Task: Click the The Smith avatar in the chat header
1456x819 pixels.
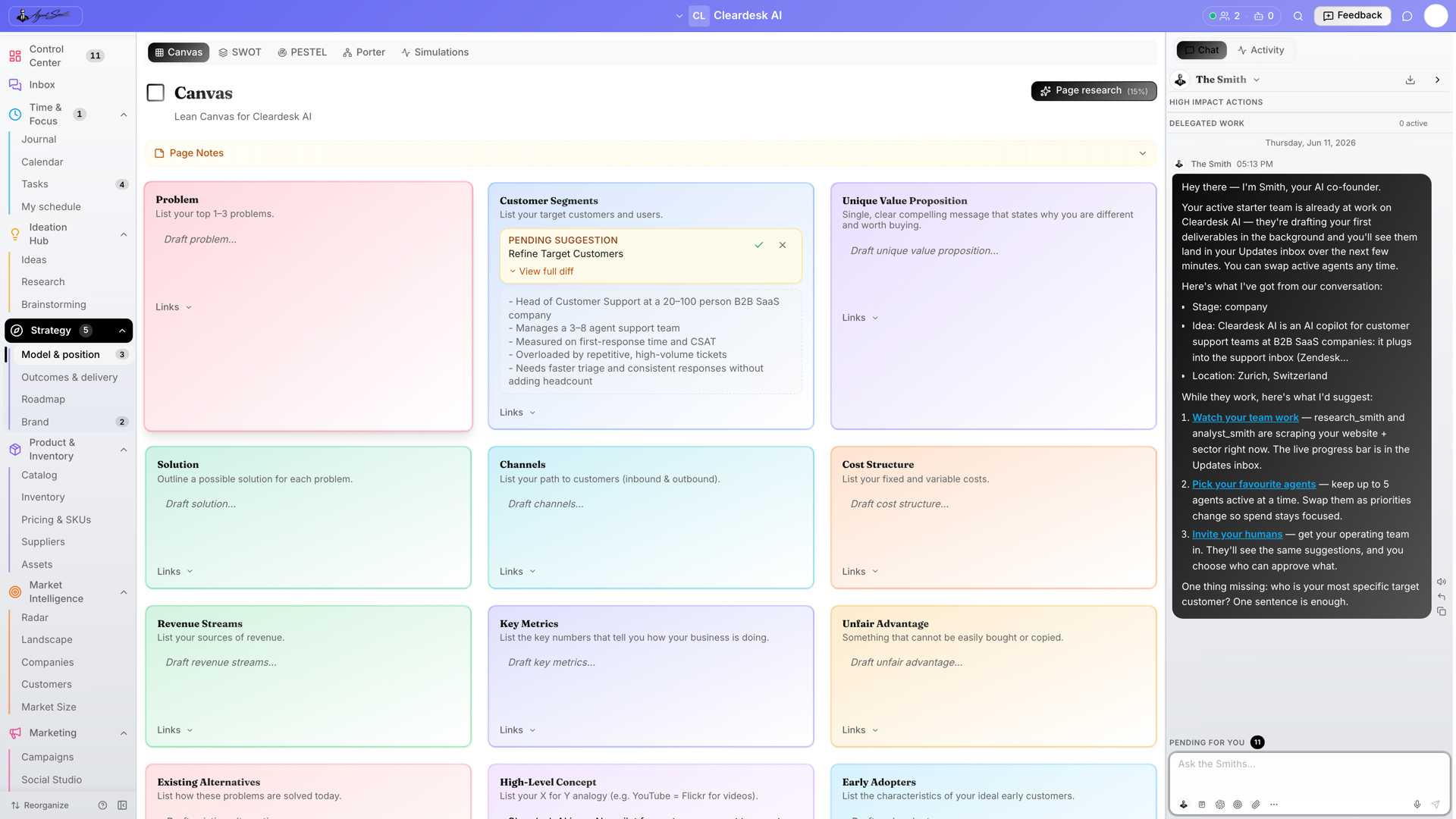Action: (x=1181, y=80)
